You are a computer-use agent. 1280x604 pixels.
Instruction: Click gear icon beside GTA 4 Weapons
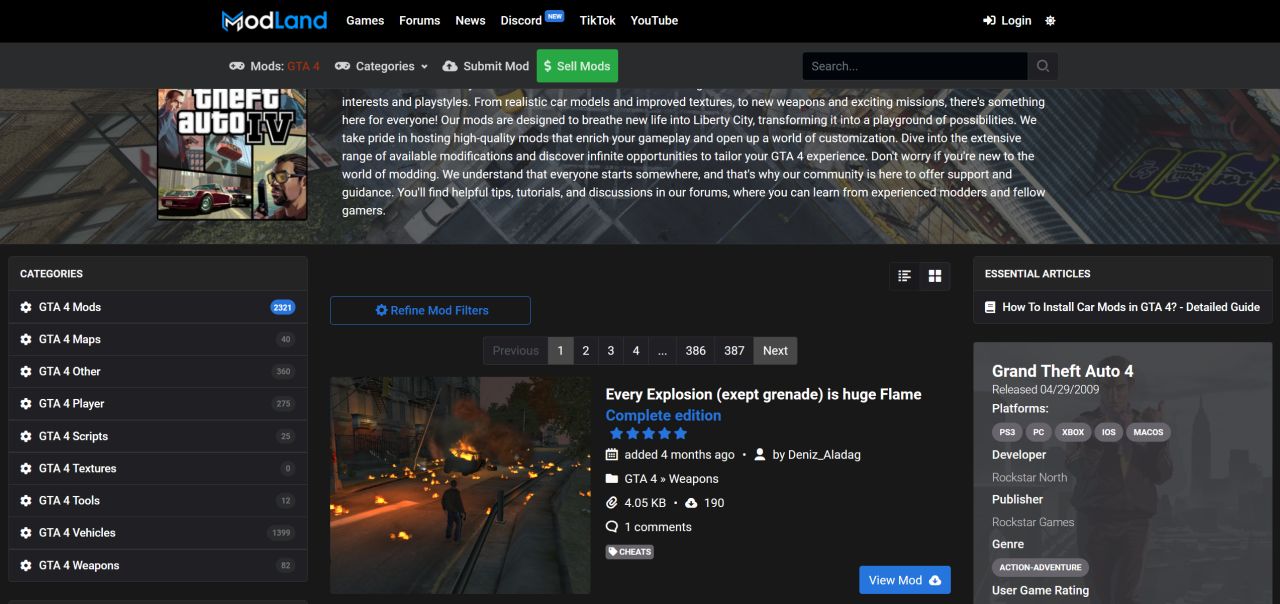[x=26, y=565]
